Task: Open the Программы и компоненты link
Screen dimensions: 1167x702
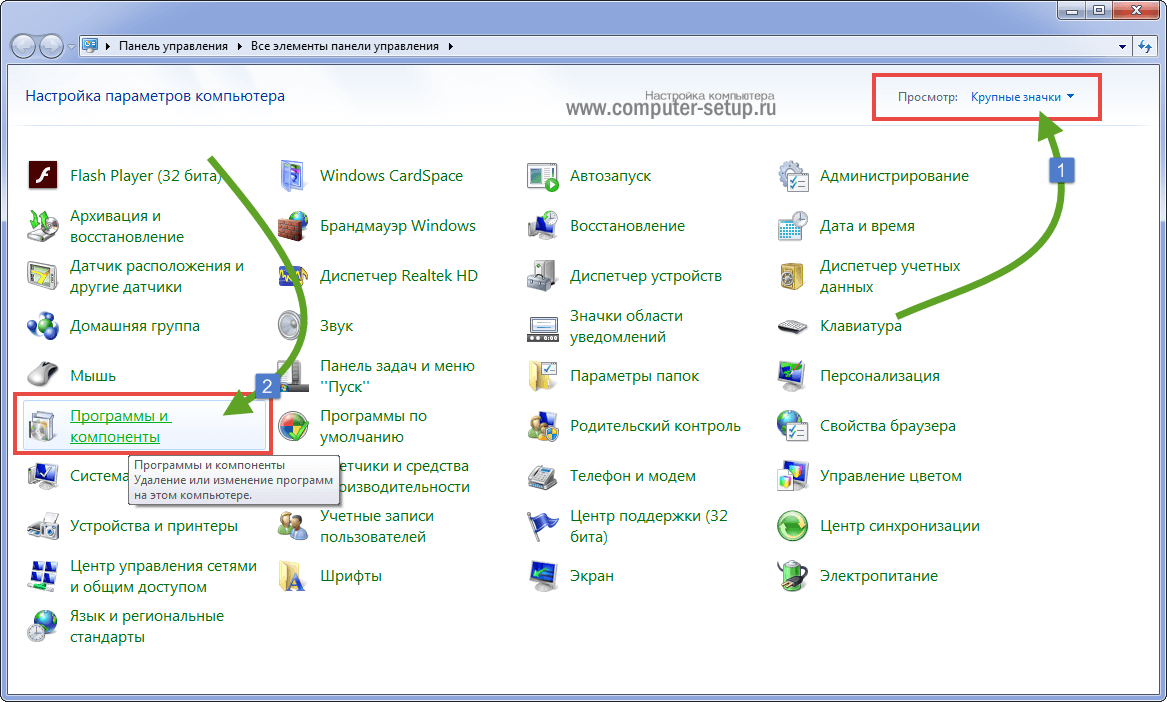Action: (120, 426)
